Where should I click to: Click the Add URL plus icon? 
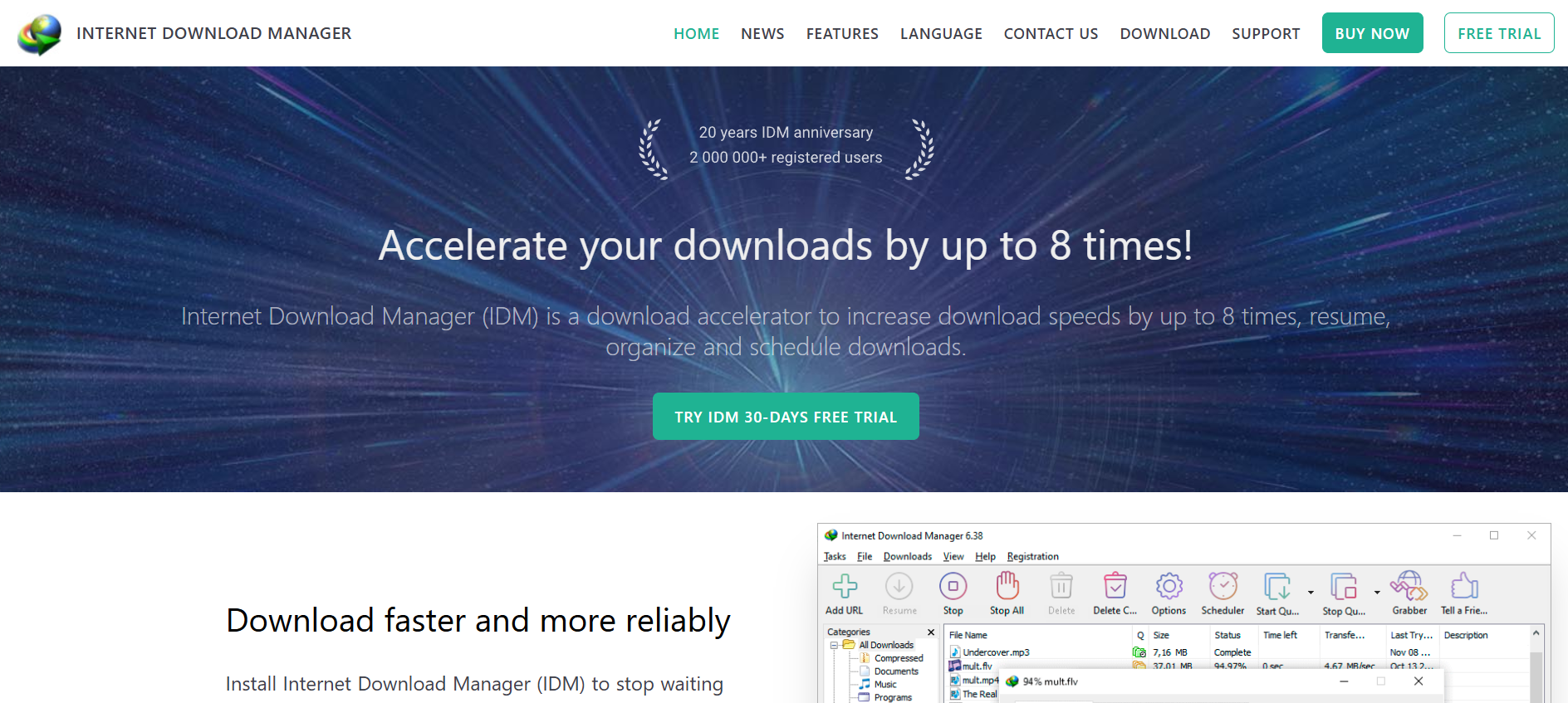tap(845, 587)
